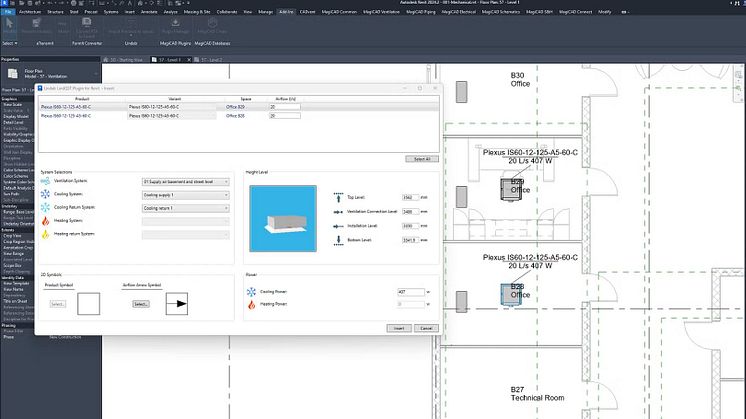Click the Ventilation Connection Level icon
Image resolution: width=746 pixels, height=419 pixels.
coord(338,212)
